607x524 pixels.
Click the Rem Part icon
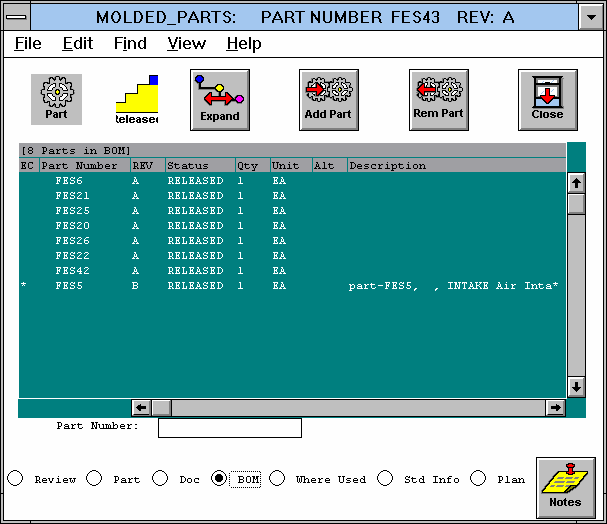point(438,98)
